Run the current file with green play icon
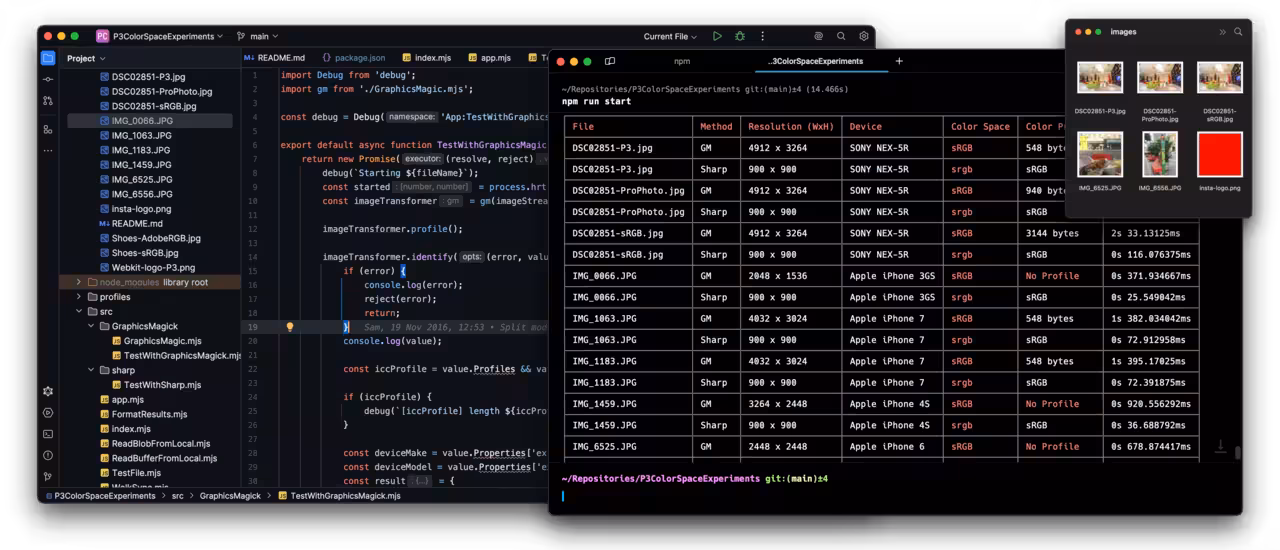 [x=717, y=36]
